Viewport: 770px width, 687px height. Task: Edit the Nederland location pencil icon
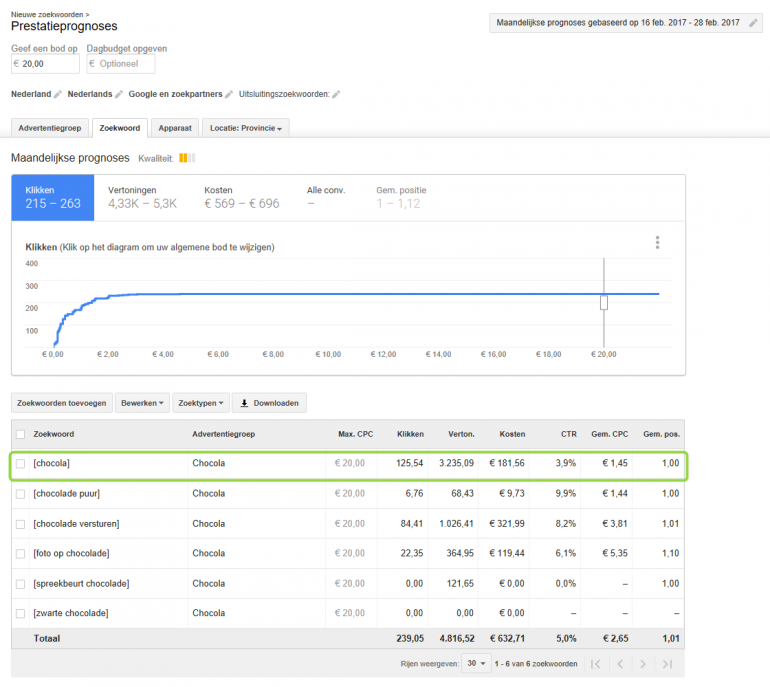coord(57,94)
